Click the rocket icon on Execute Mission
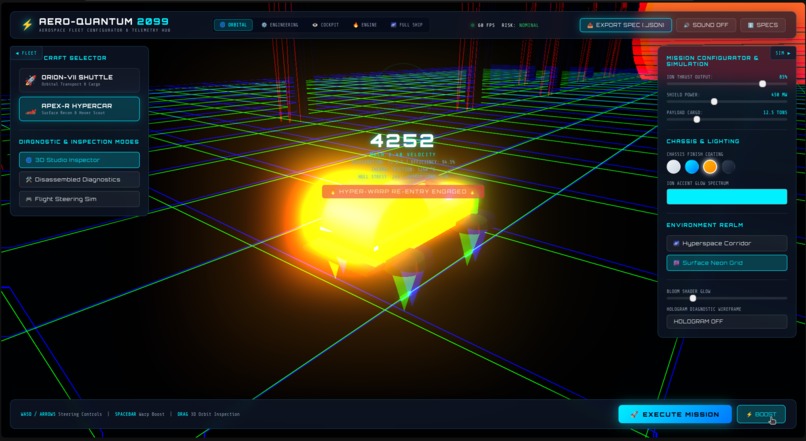 point(634,414)
